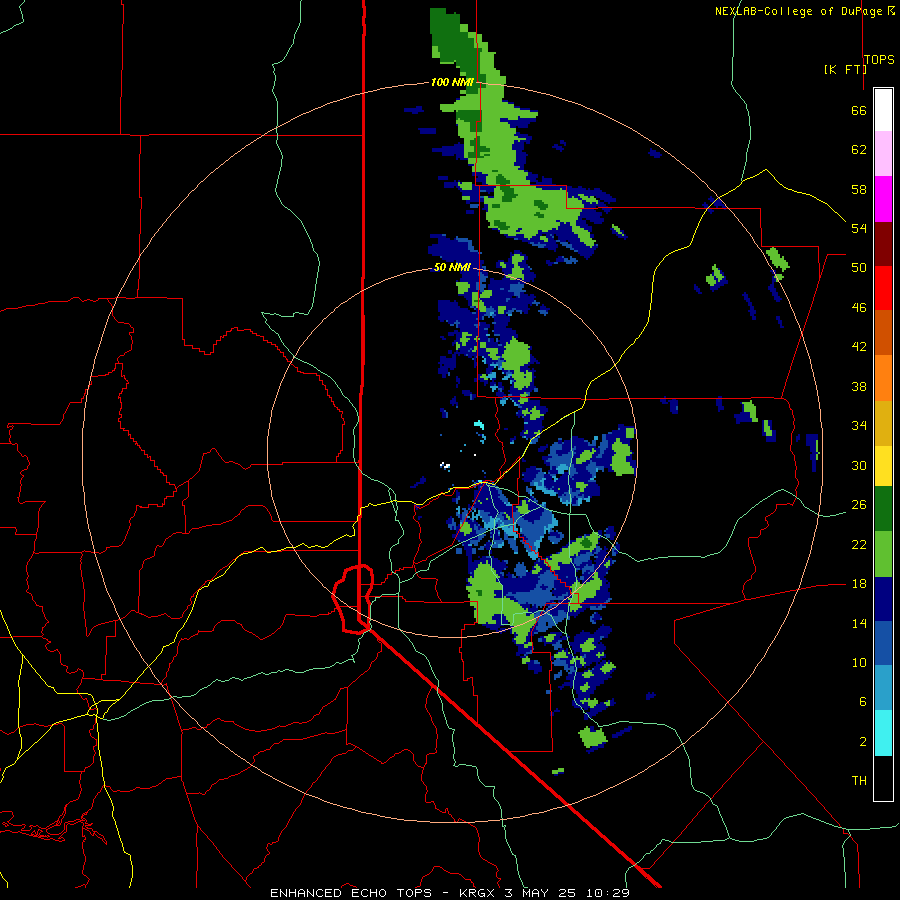This screenshot has height=900, width=900.
Task: Click the light pink legend swatch
Action: (883, 154)
